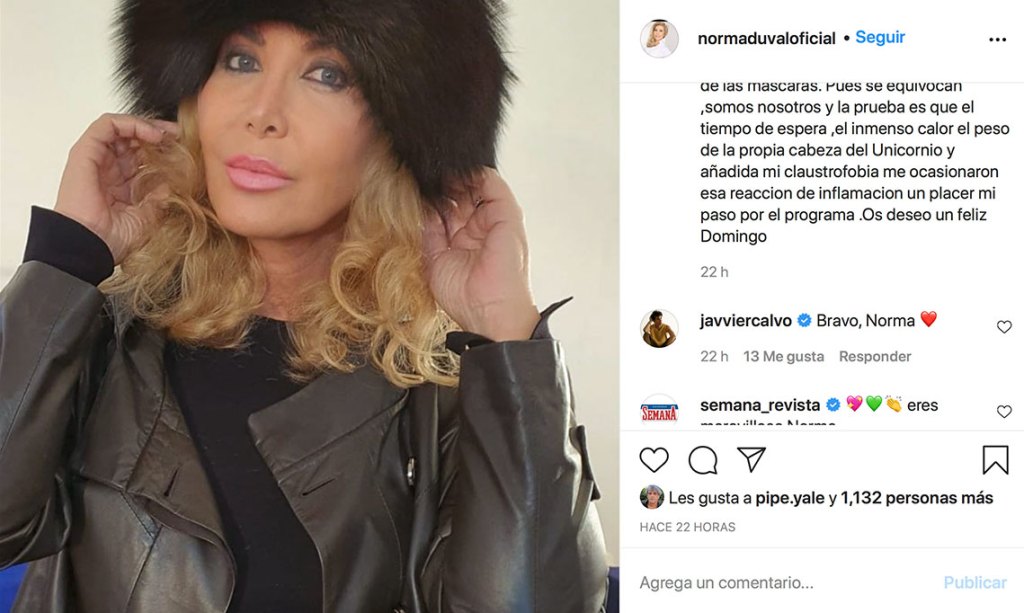The image size is (1024, 613).
Task: Save the post with the bookmark icon
Action: [995, 460]
